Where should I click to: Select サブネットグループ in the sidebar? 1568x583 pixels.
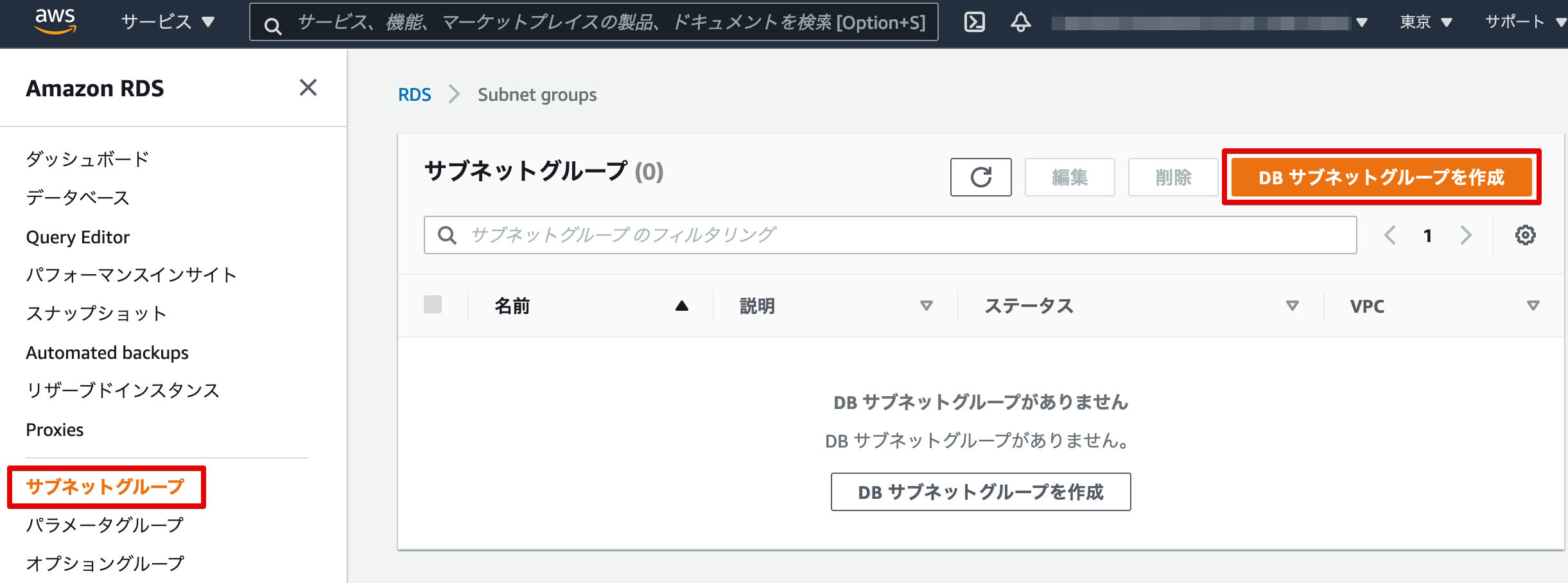point(105,487)
